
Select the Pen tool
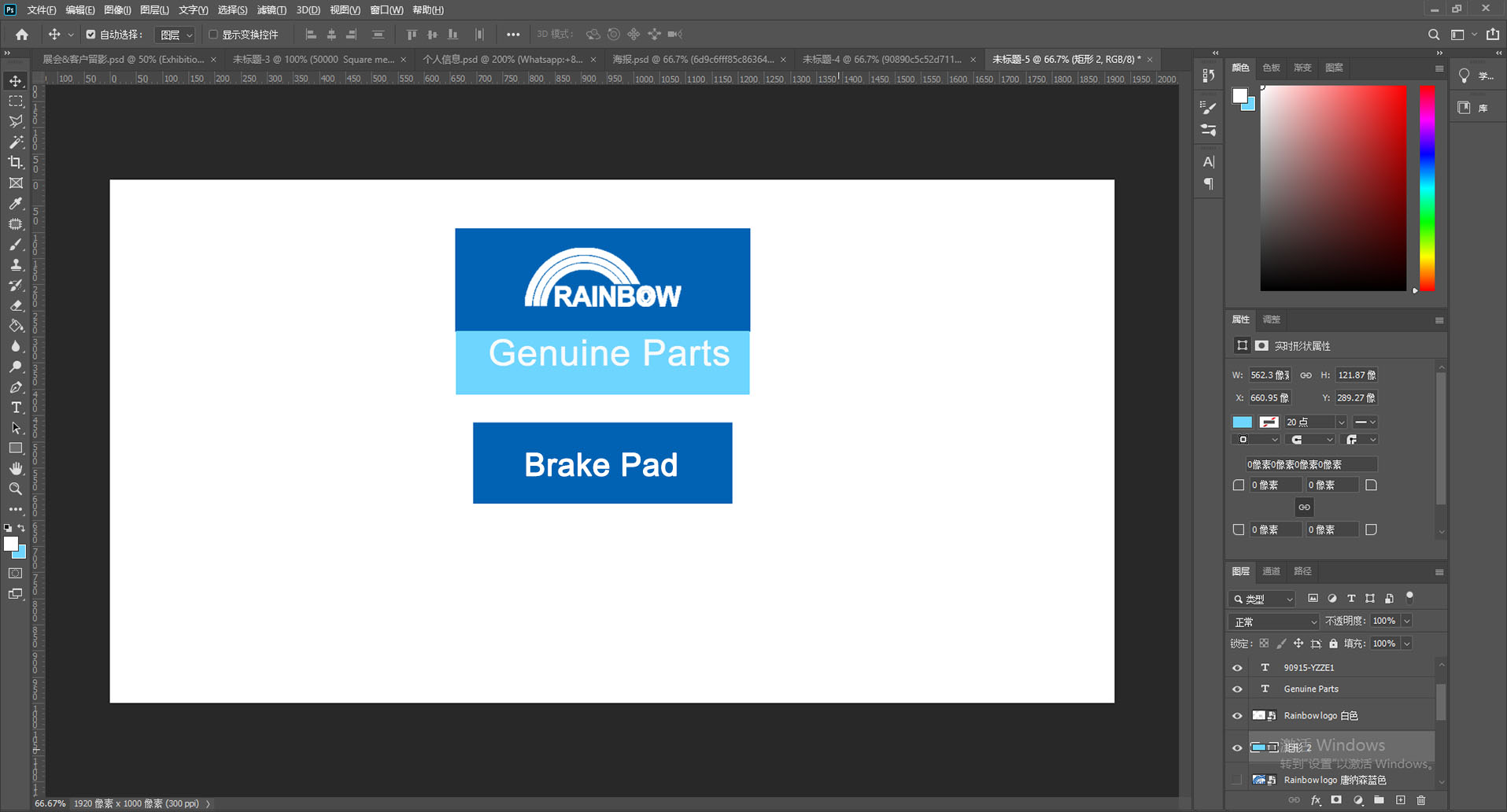tap(16, 388)
